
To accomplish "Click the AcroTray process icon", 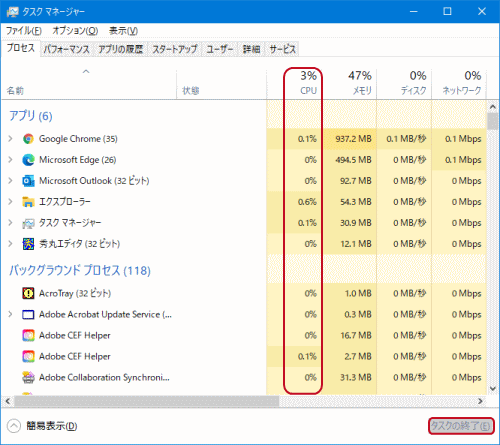I will tap(28, 293).
